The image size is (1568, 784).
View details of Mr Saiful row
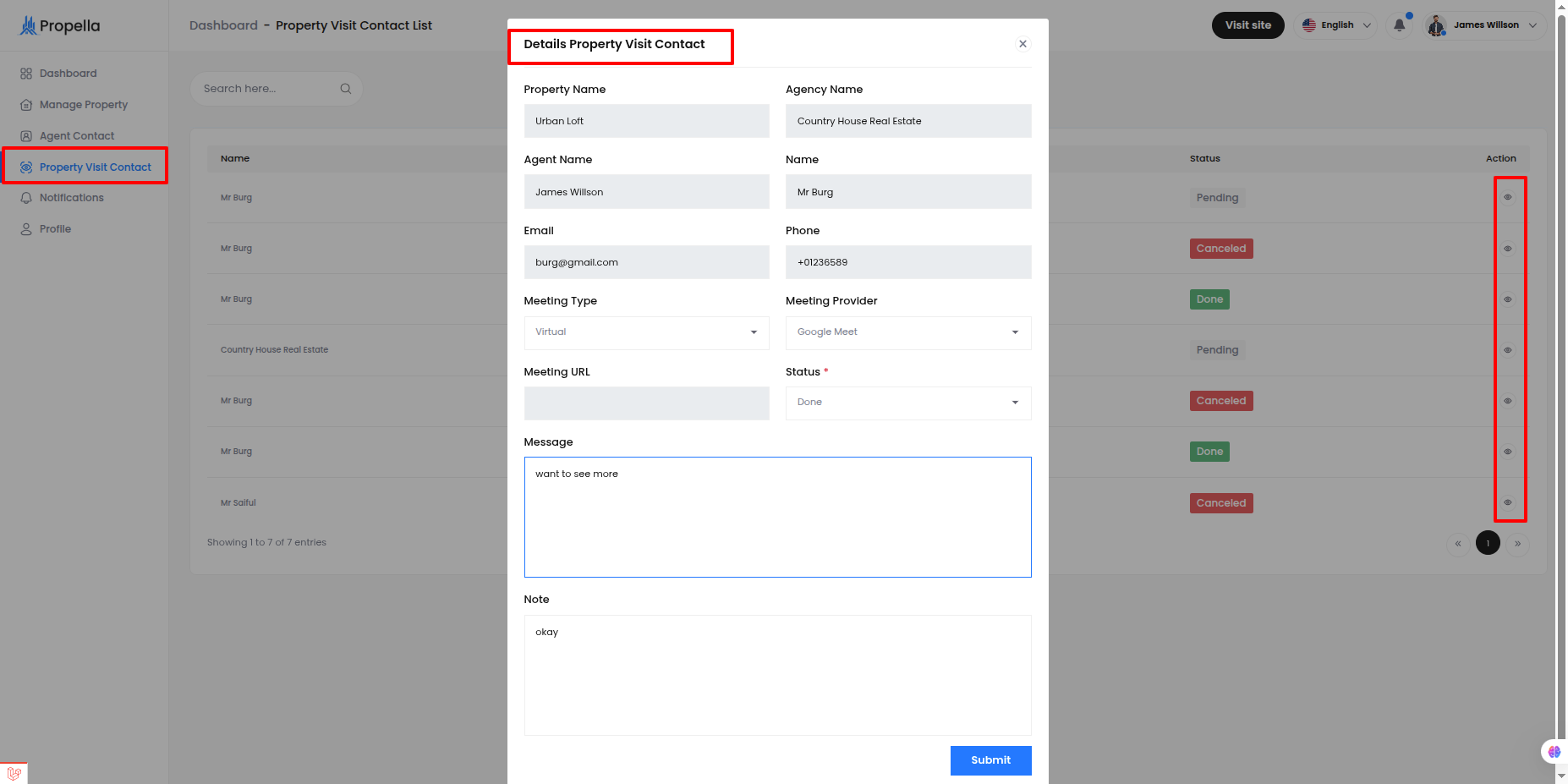coord(1507,502)
